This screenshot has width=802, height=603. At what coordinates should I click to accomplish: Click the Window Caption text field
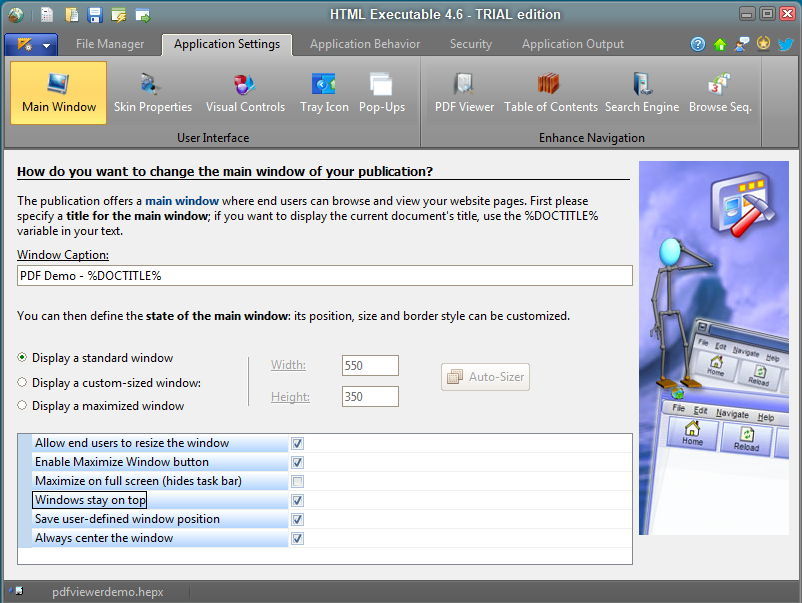click(x=325, y=276)
